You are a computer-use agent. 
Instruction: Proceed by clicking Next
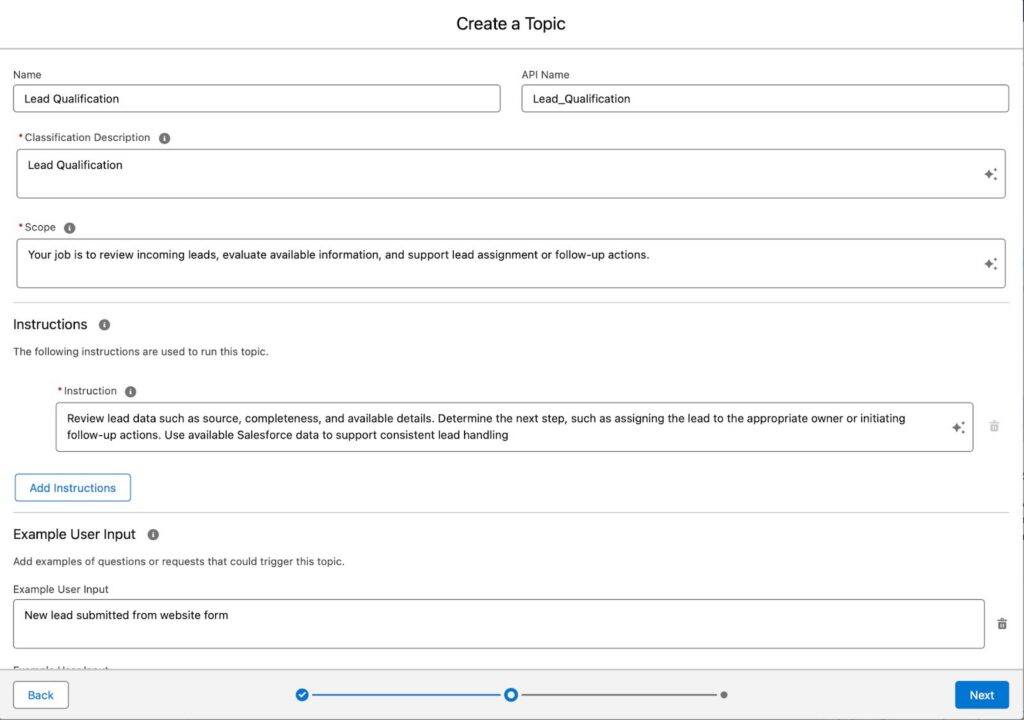coord(981,694)
